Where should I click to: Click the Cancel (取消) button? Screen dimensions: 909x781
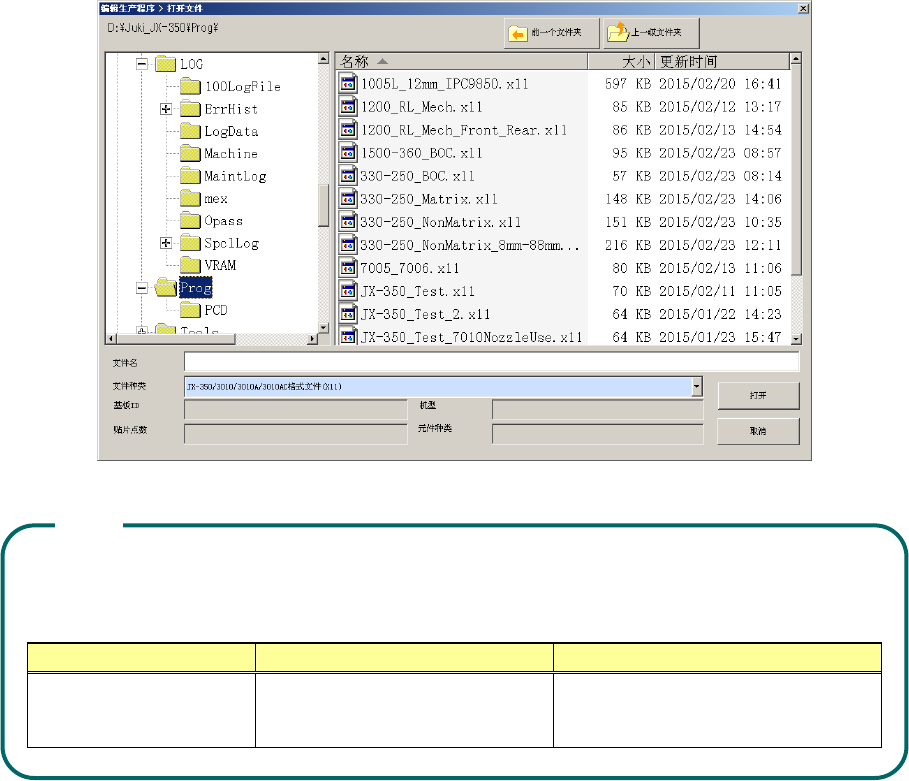click(758, 431)
